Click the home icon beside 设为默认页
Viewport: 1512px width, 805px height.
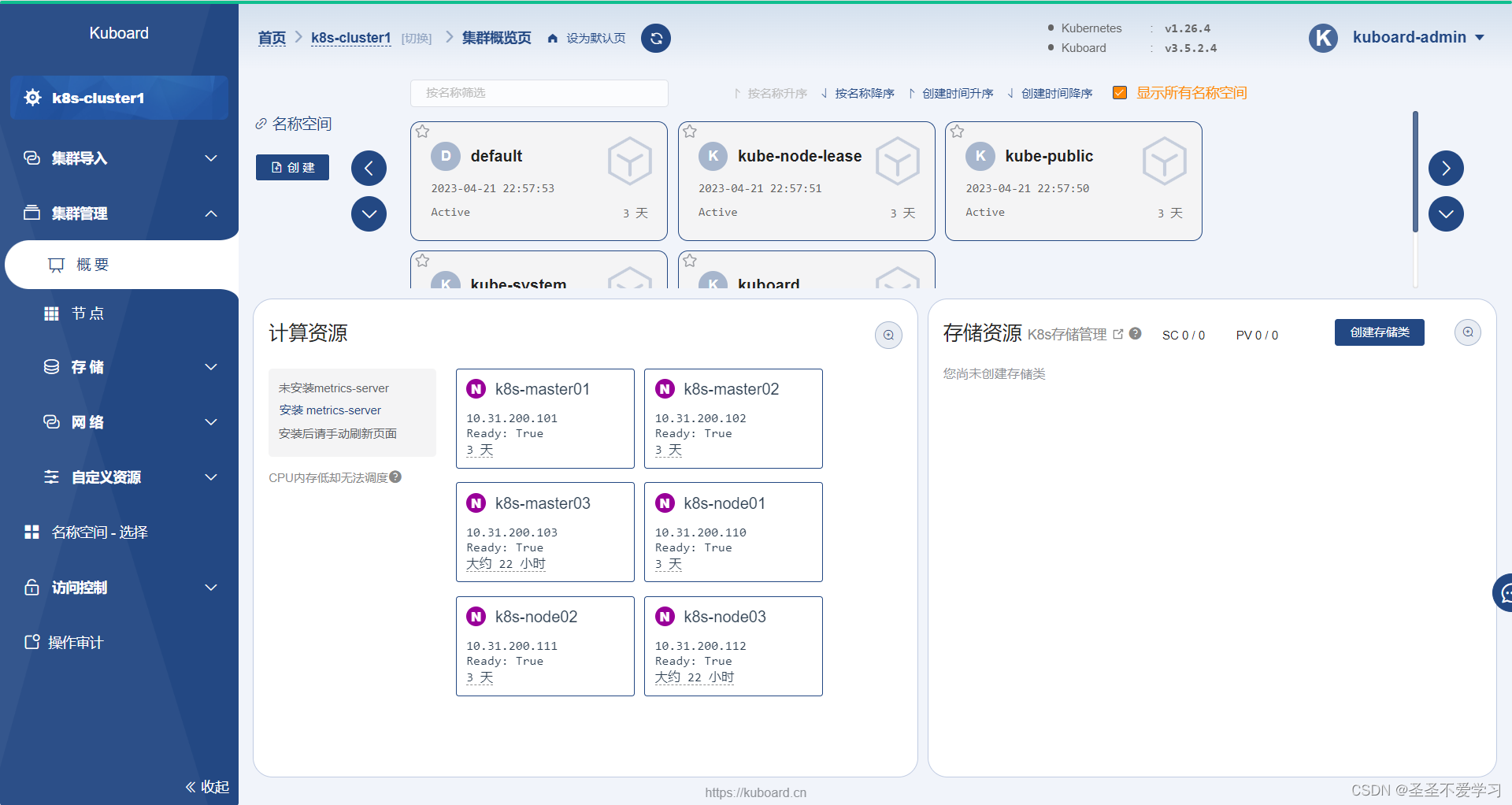(x=553, y=38)
